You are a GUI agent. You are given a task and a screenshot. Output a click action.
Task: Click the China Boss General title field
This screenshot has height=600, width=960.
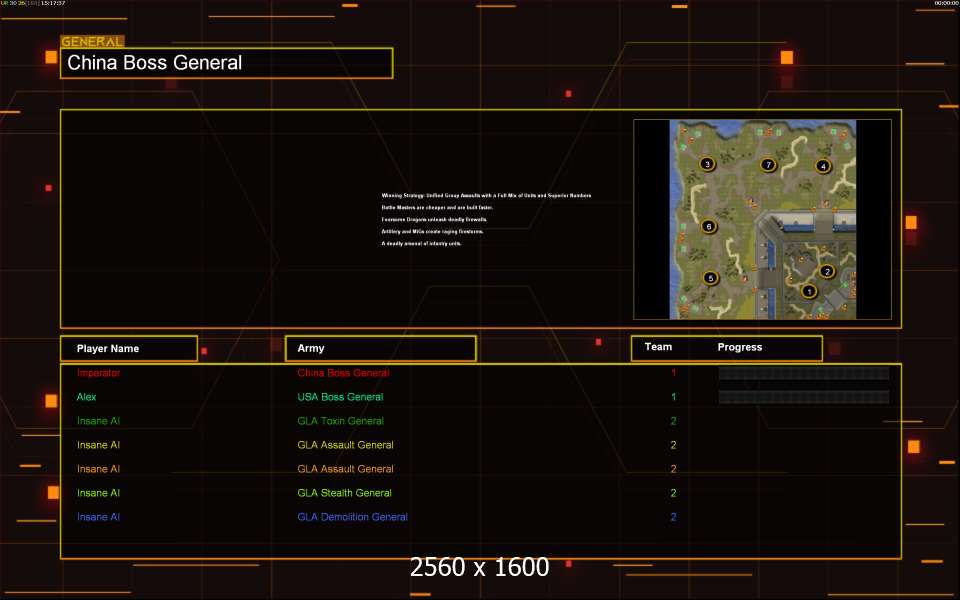click(226, 63)
